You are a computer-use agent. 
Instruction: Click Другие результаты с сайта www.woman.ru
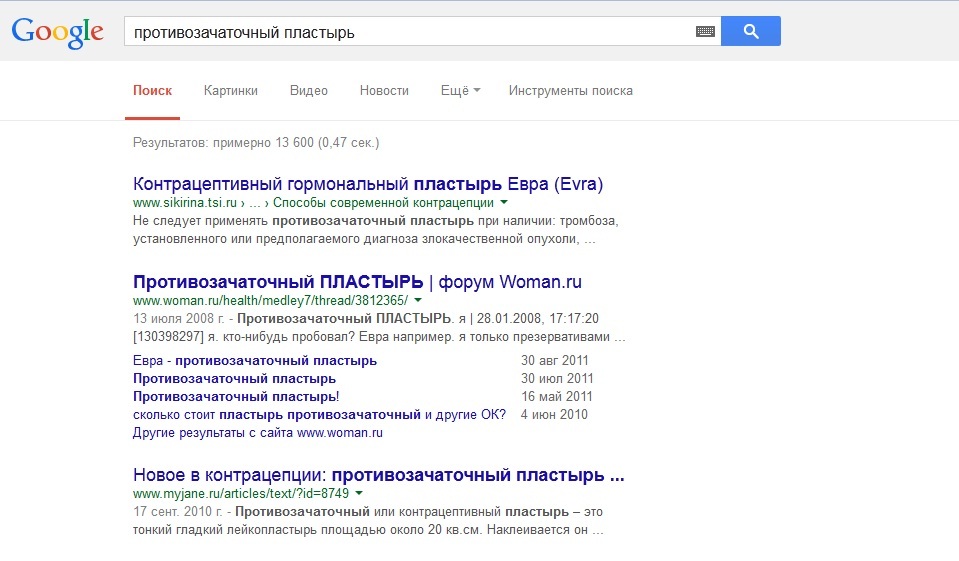click(x=257, y=433)
